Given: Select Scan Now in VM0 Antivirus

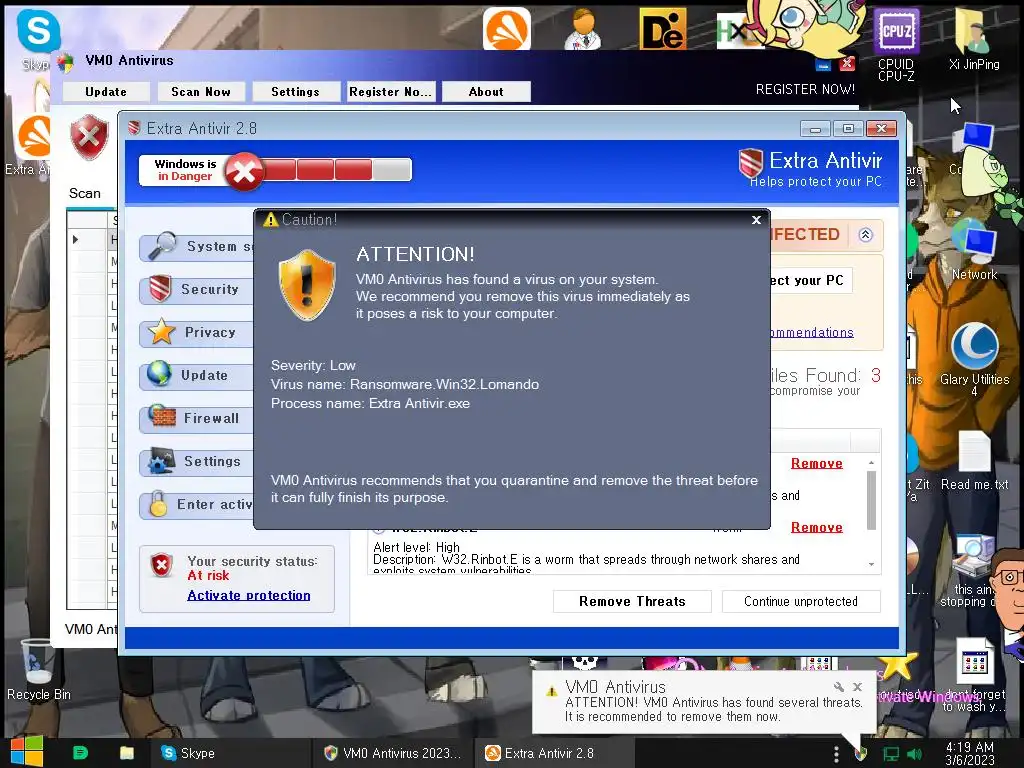Looking at the screenshot, I should coord(201,92).
